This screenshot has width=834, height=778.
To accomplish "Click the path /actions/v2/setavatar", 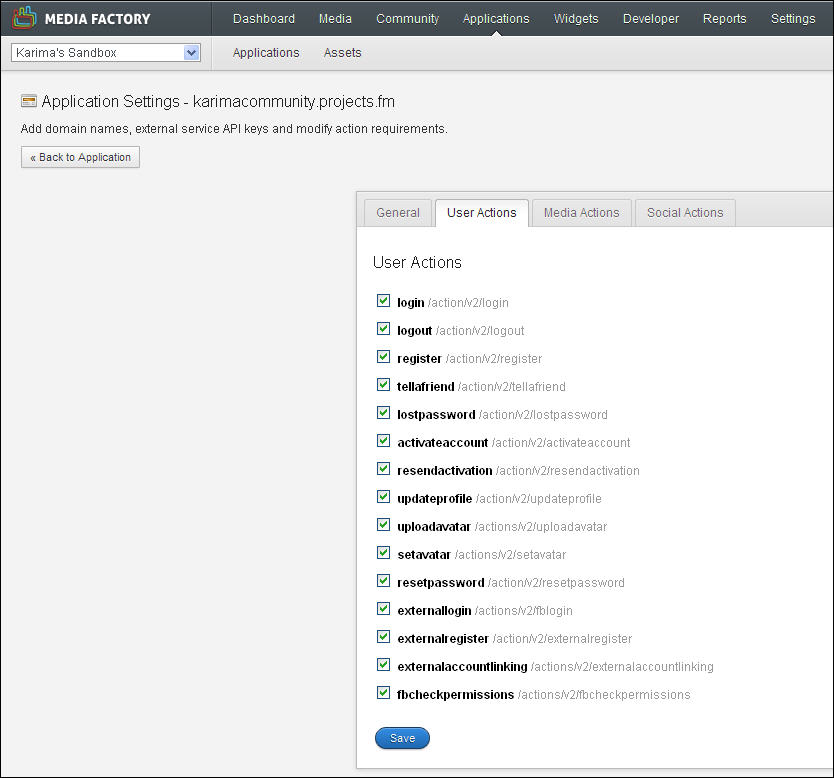I will [x=510, y=555].
